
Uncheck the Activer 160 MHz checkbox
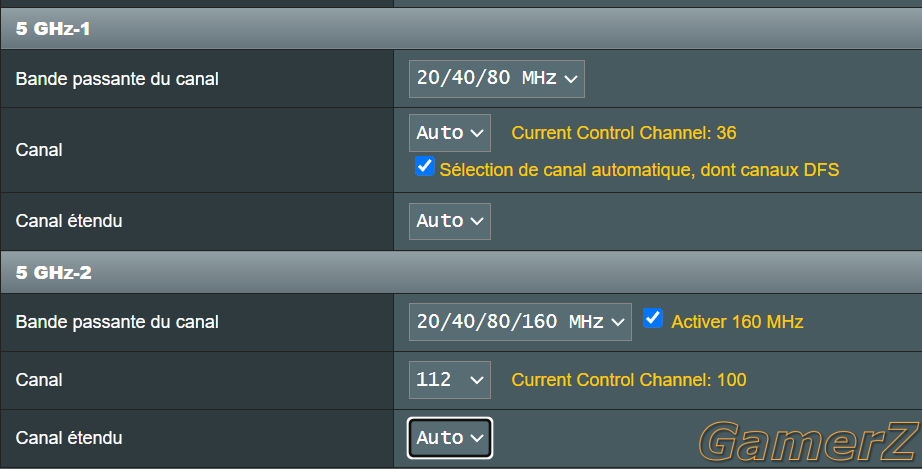tap(653, 318)
